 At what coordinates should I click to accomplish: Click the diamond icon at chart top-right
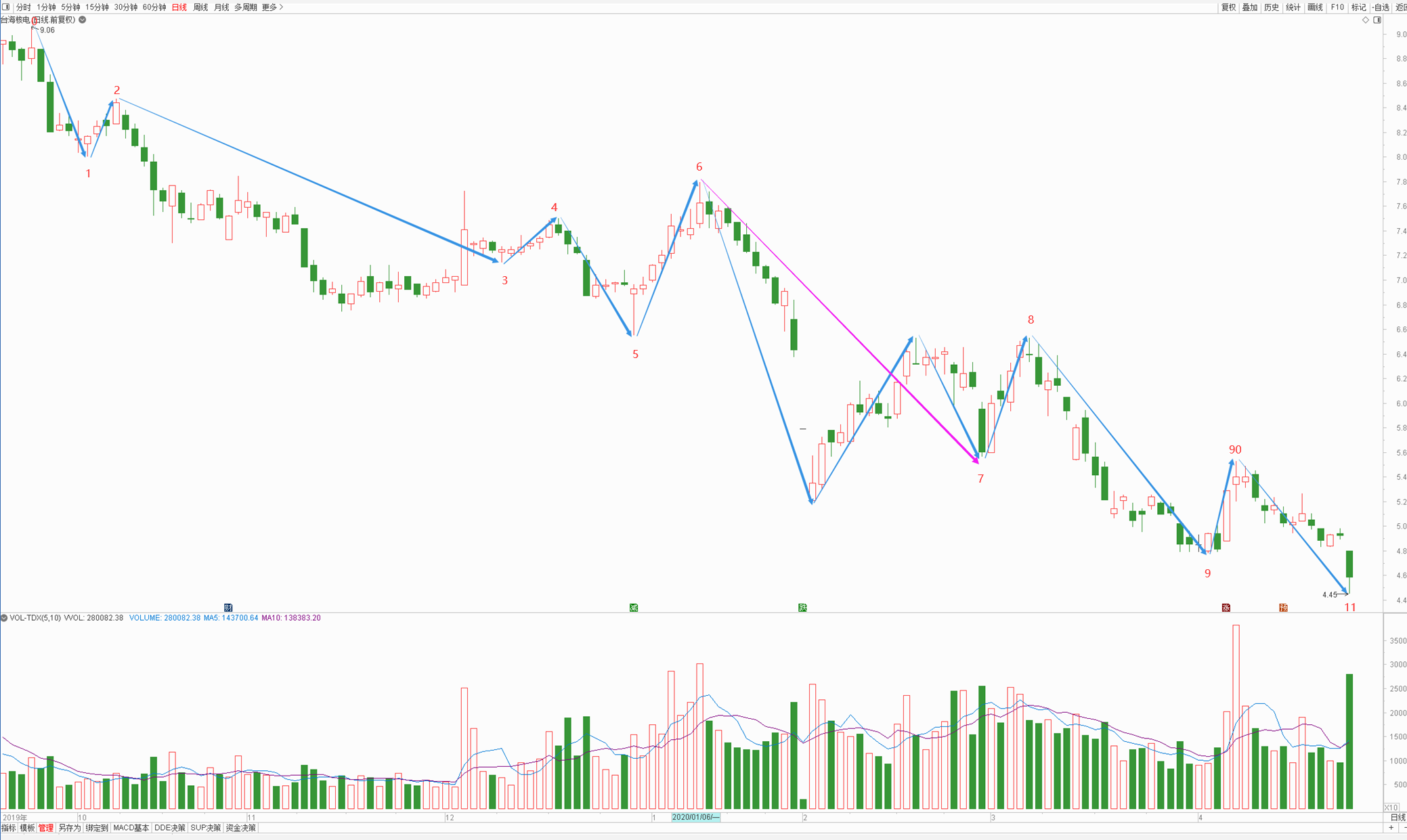[1366, 20]
